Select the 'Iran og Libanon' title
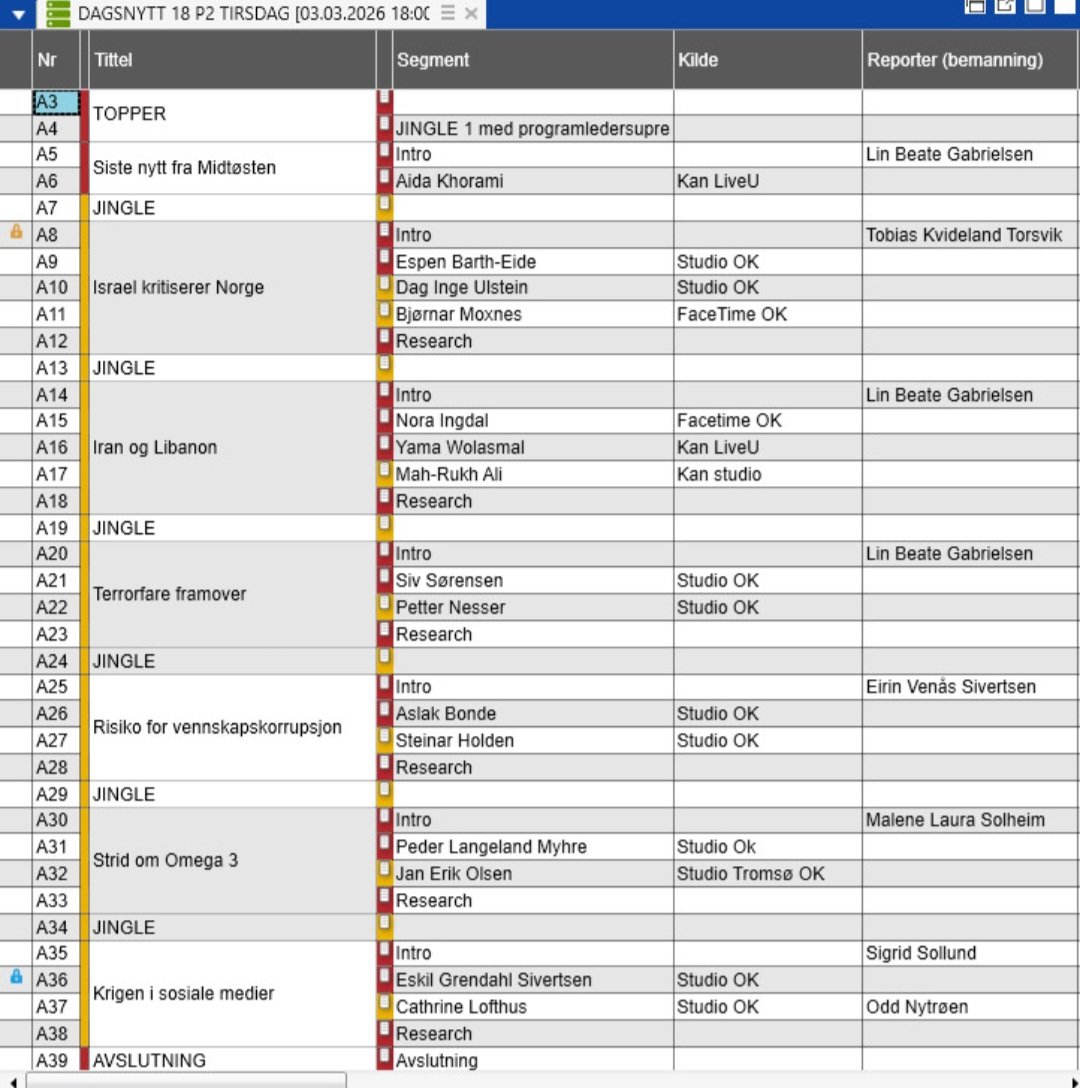Image resolution: width=1080 pixels, height=1088 pixels. (x=232, y=448)
